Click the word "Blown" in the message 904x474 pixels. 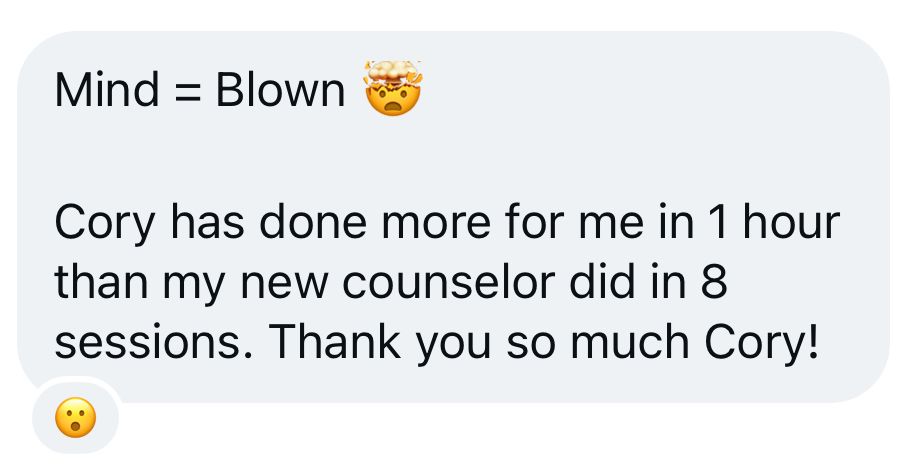pos(280,91)
